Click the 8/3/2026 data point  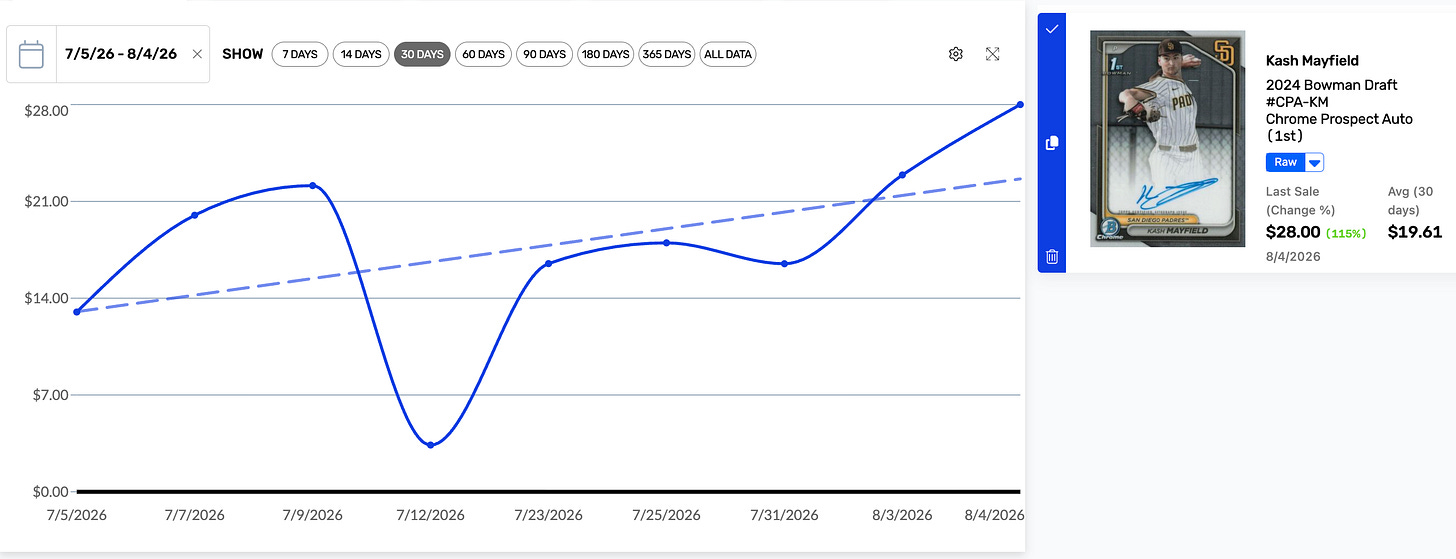902,175
